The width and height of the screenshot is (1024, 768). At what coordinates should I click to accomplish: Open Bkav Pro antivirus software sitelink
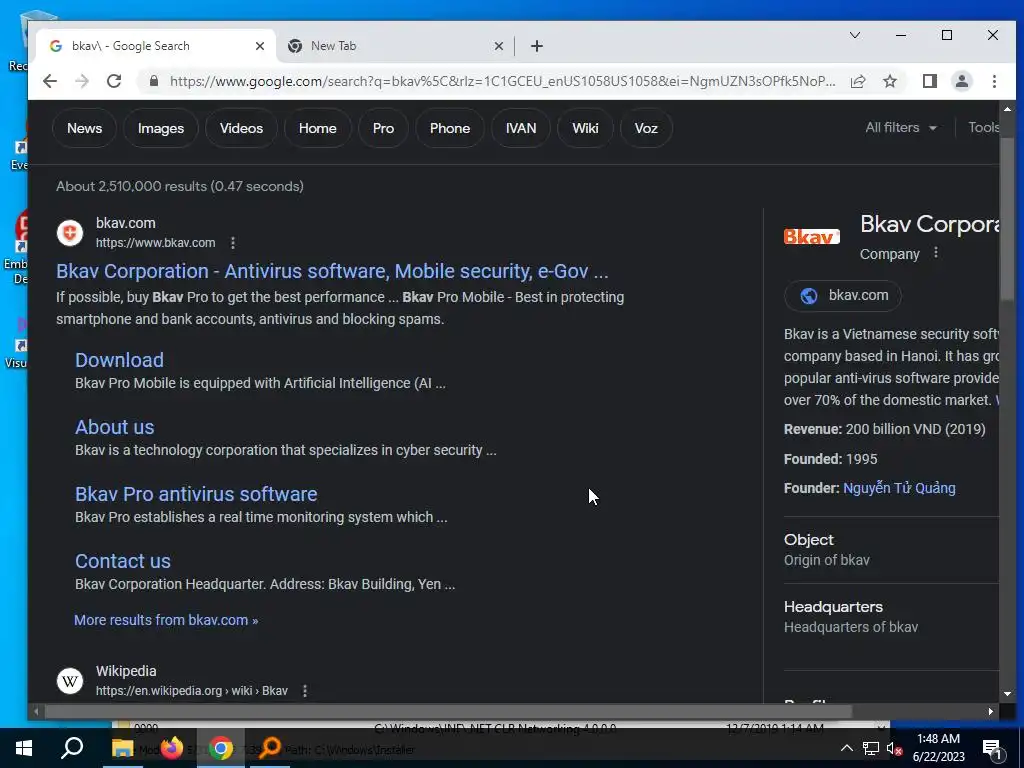point(196,494)
